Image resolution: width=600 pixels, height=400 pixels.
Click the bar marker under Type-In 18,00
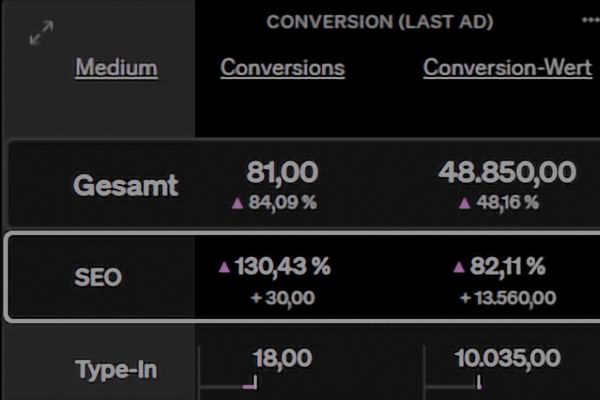coord(251,383)
